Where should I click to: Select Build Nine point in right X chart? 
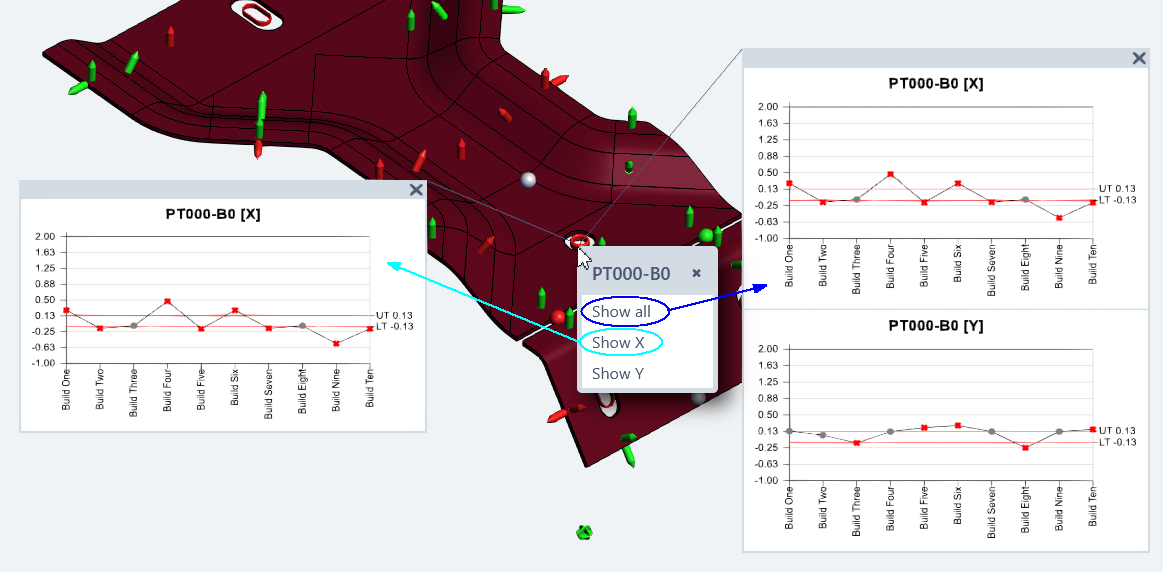coord(1059,217)
